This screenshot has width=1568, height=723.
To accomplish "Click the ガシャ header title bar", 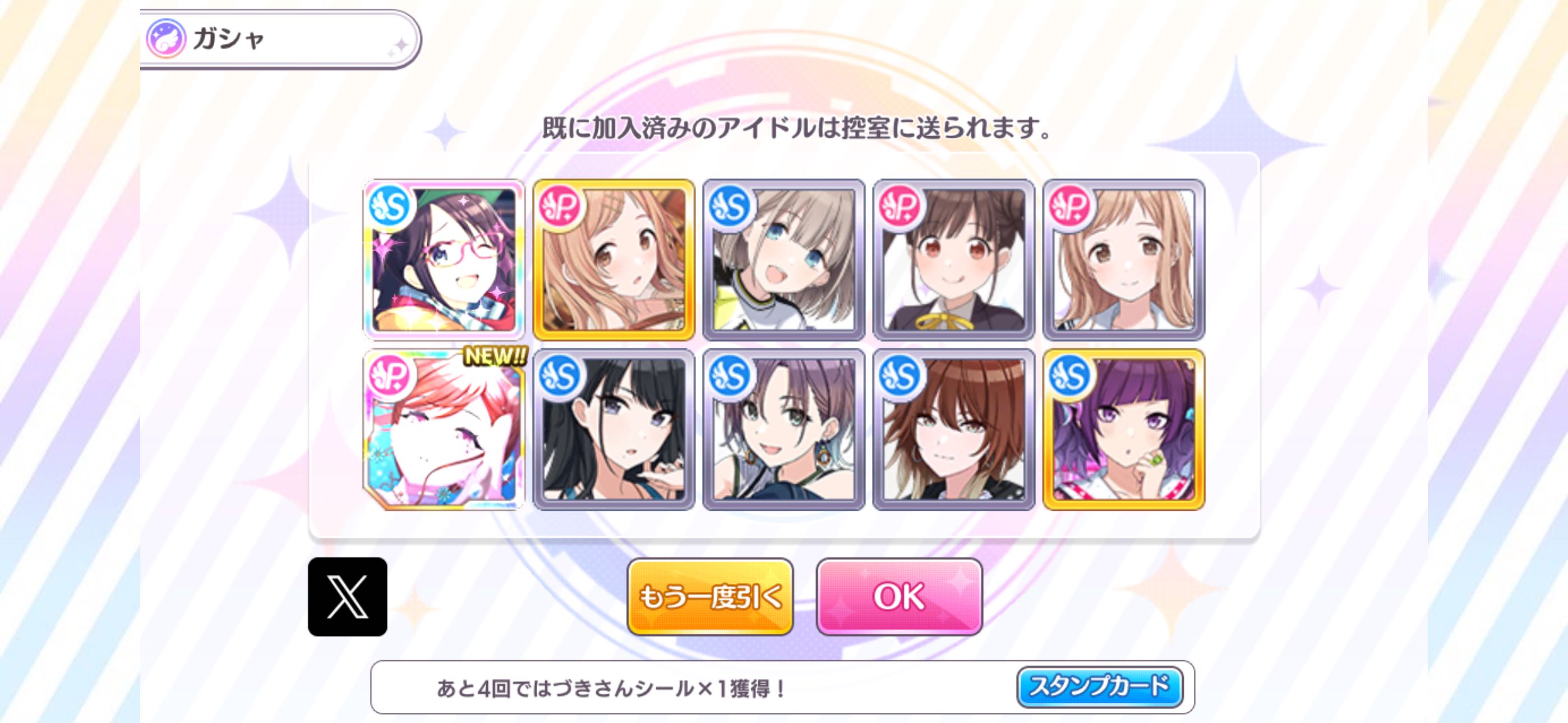I will coord(280,39).
